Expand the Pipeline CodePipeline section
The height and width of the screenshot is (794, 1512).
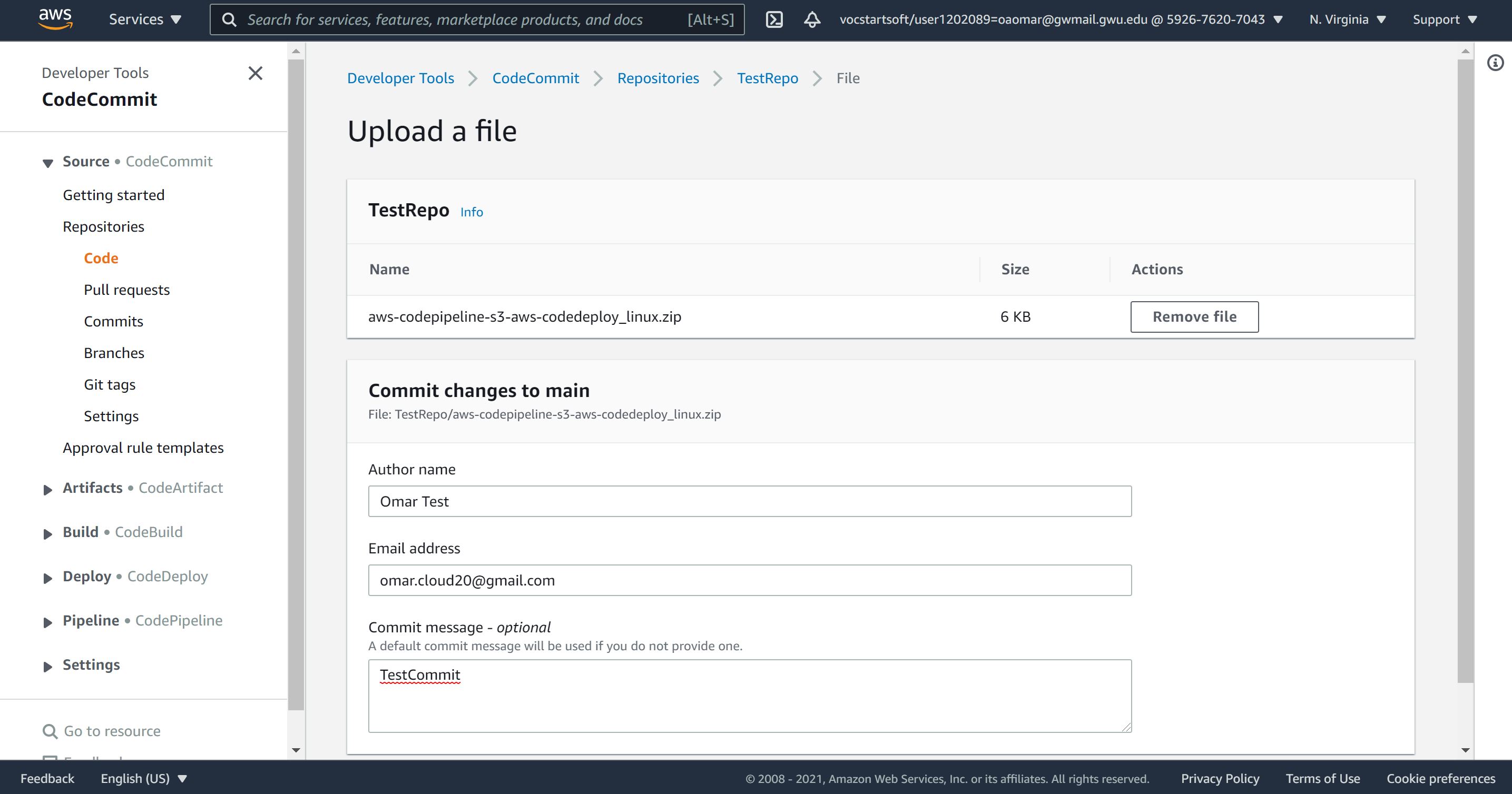[47, 622]
